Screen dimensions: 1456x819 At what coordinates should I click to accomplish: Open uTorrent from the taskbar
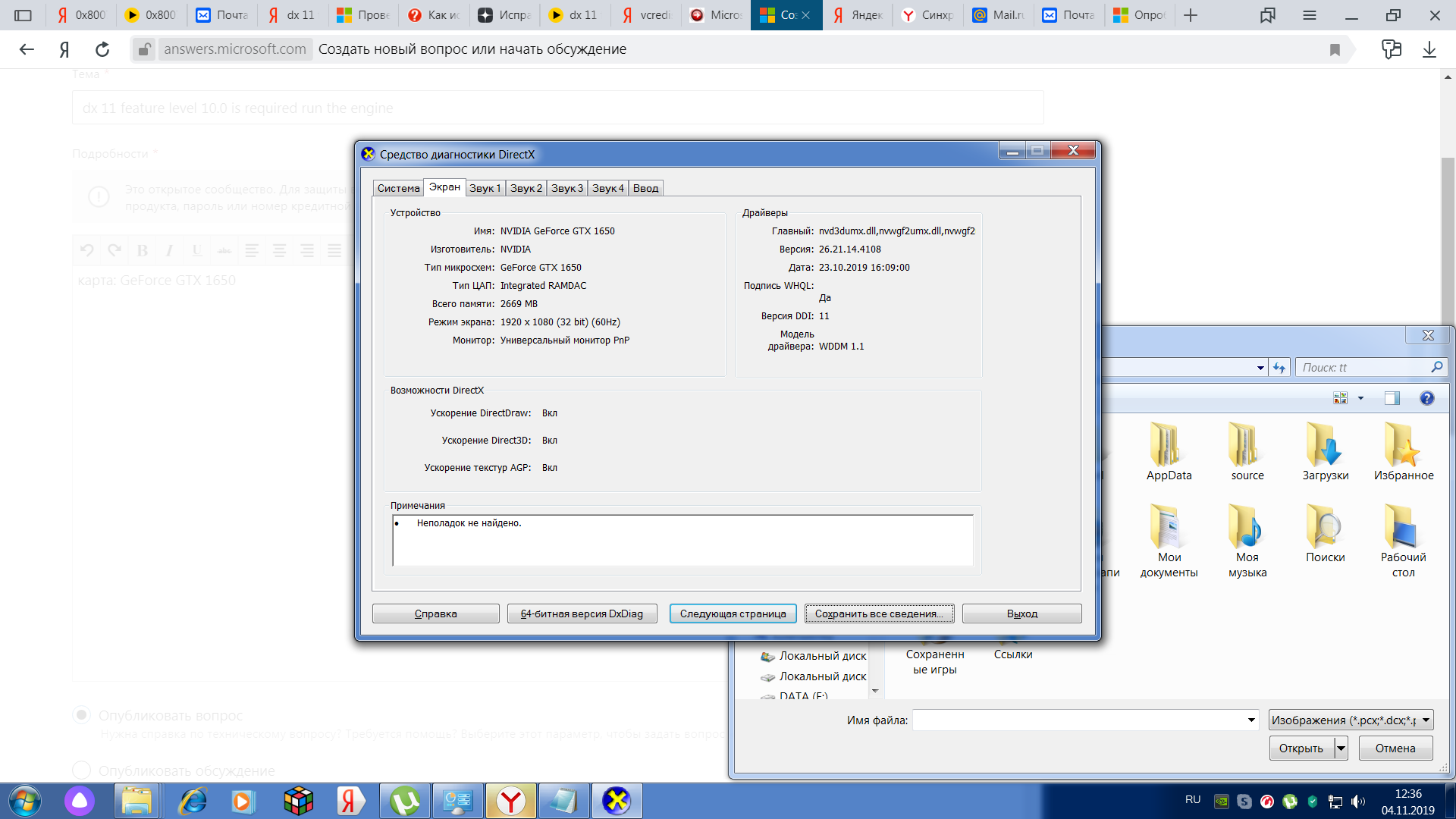[x=405, y=801]
